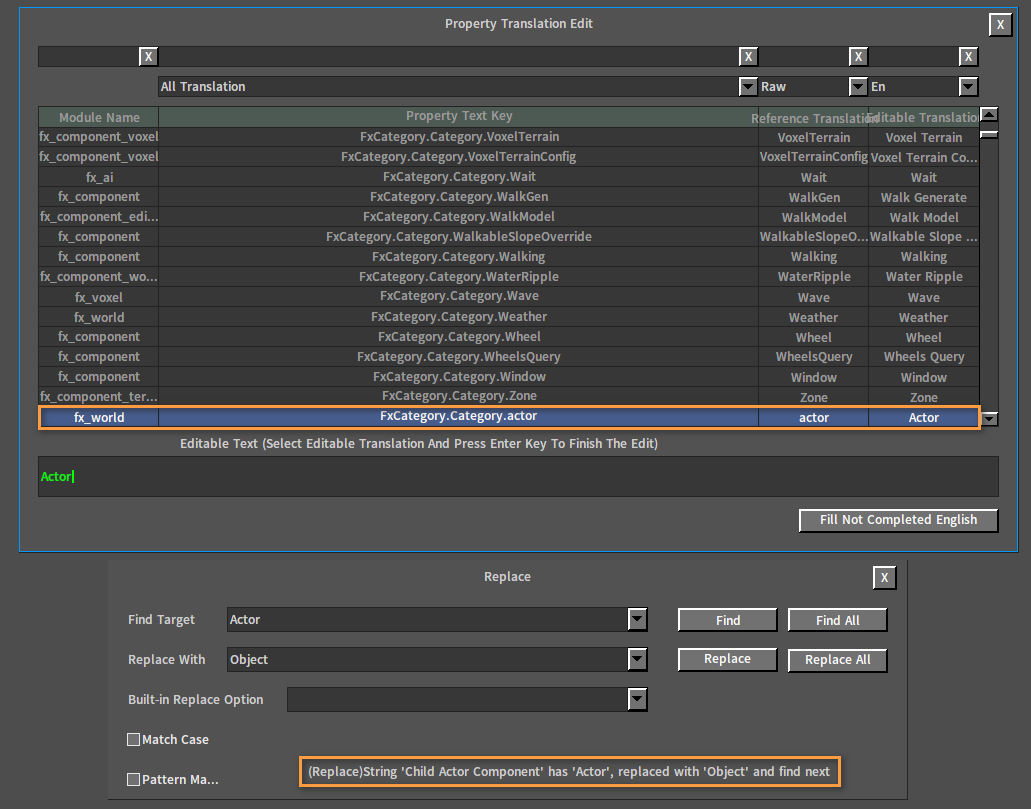The width and height of the screenshot is (1031, 809).
Task: Clear the Property Text Key filter
Action: pos(748,57)
